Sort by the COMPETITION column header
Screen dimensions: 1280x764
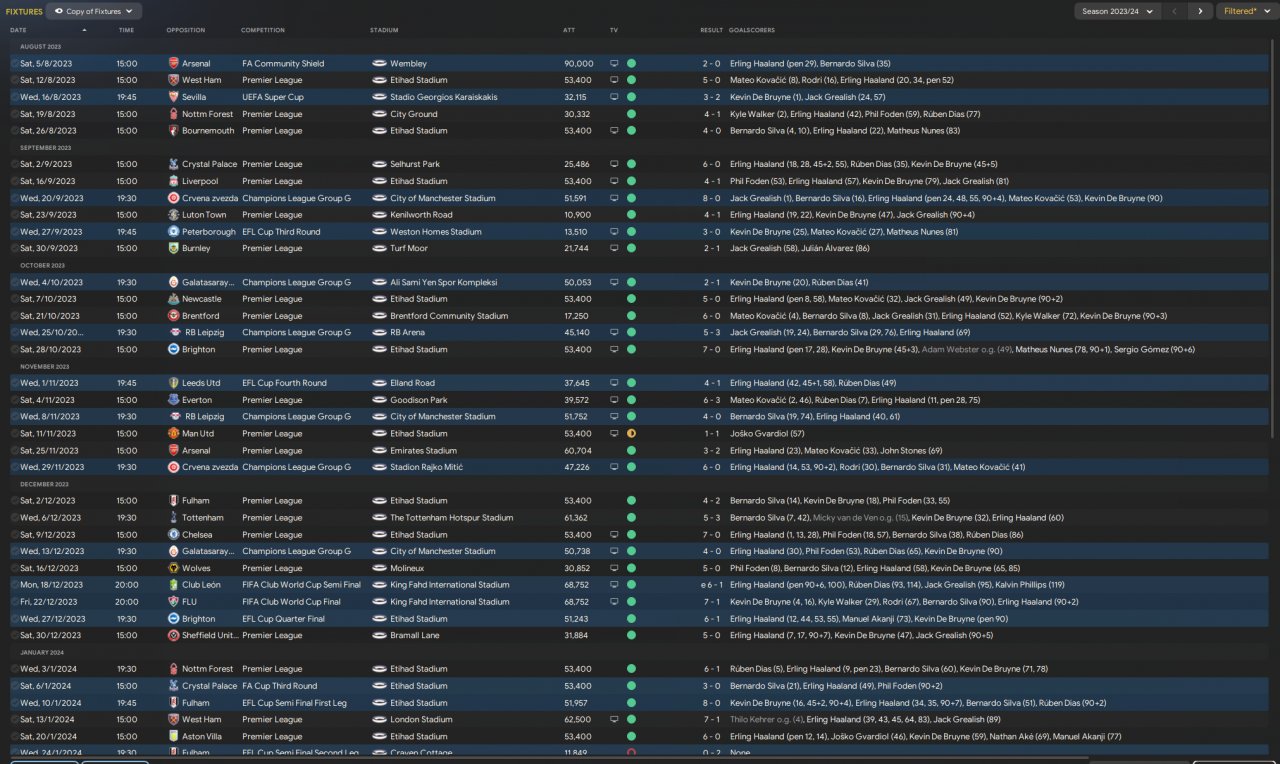point(263,30)
